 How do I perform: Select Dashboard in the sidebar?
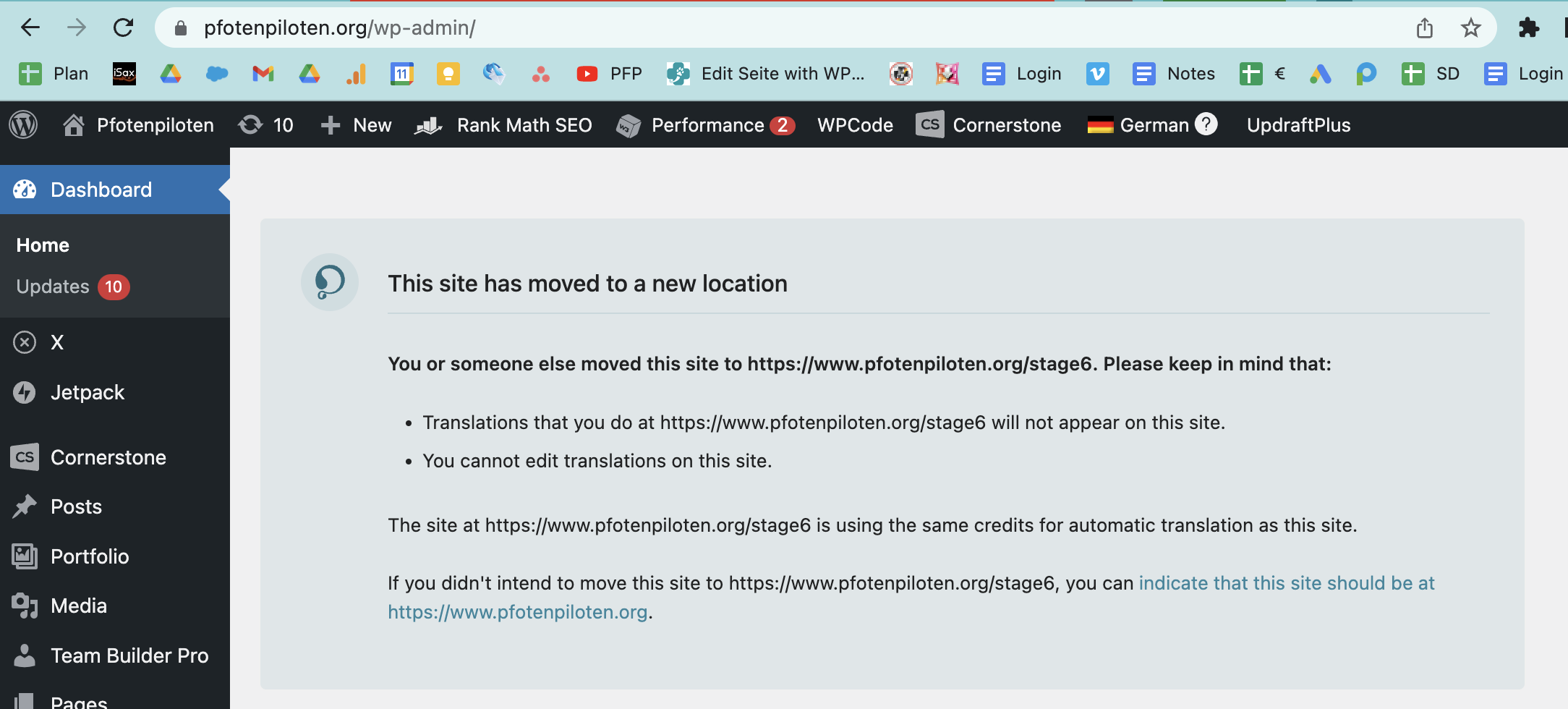pyautogui.click(x=115, y=190)
